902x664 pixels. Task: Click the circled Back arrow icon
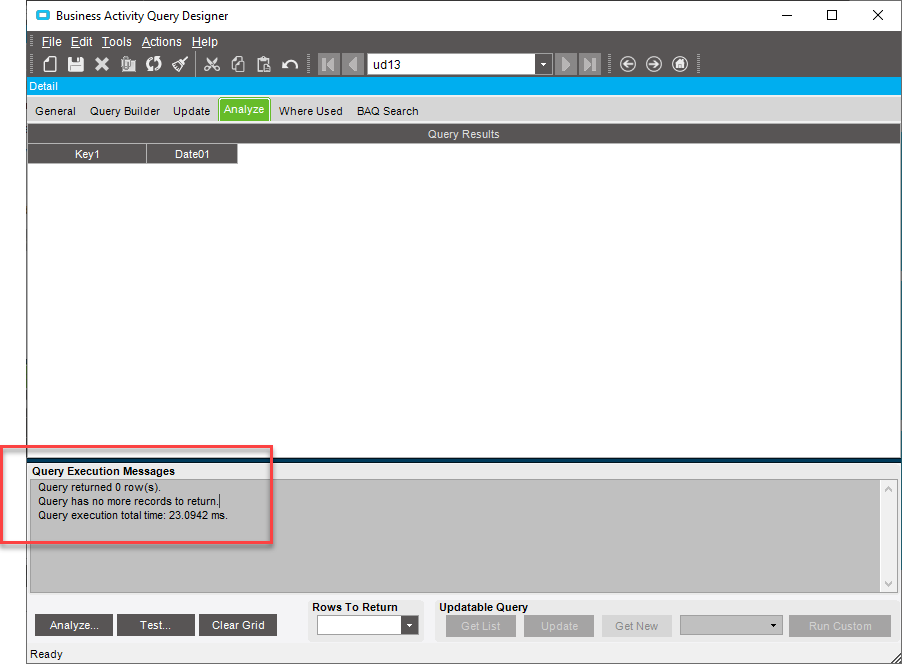[628, 64]
